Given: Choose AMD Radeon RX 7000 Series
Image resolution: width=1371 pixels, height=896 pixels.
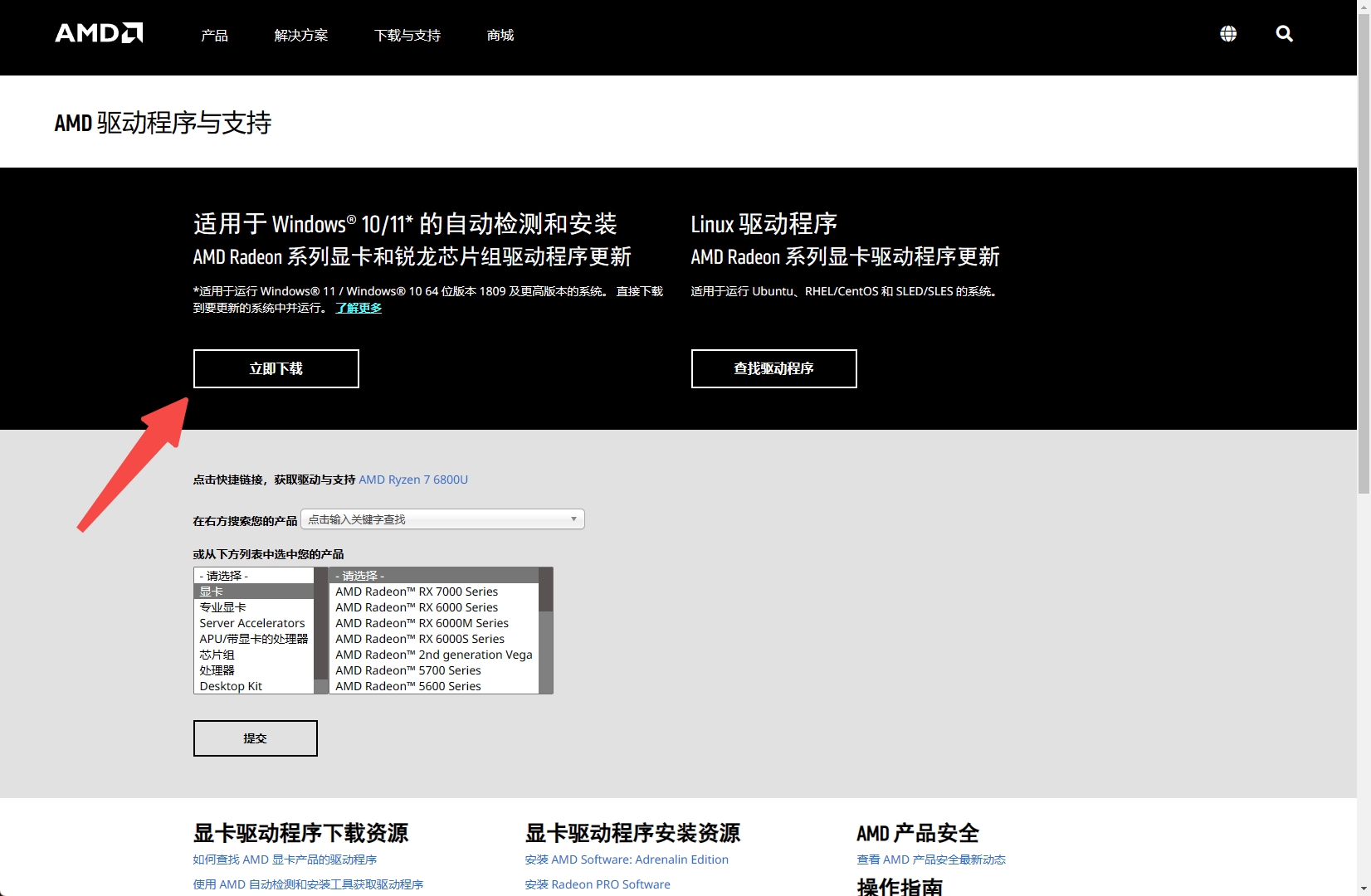Looking at the screenshot, I should pos(417,592).
